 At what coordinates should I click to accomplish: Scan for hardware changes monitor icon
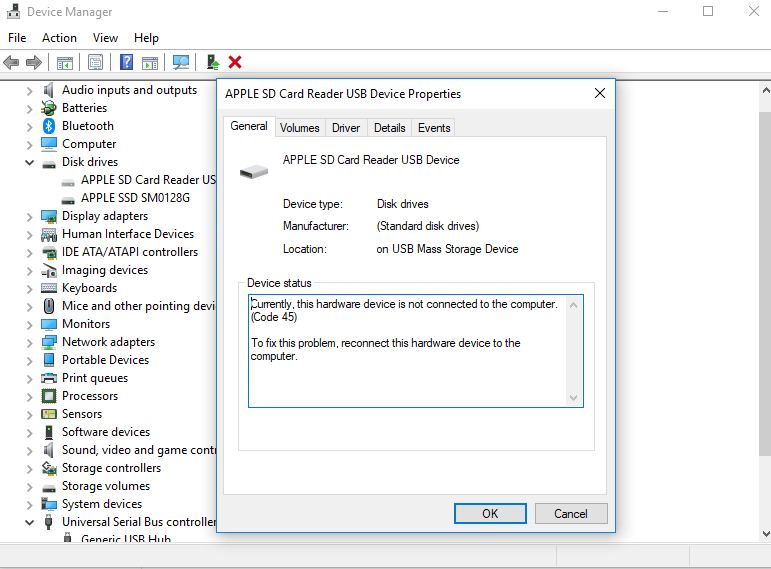click(x=181, y=62)
